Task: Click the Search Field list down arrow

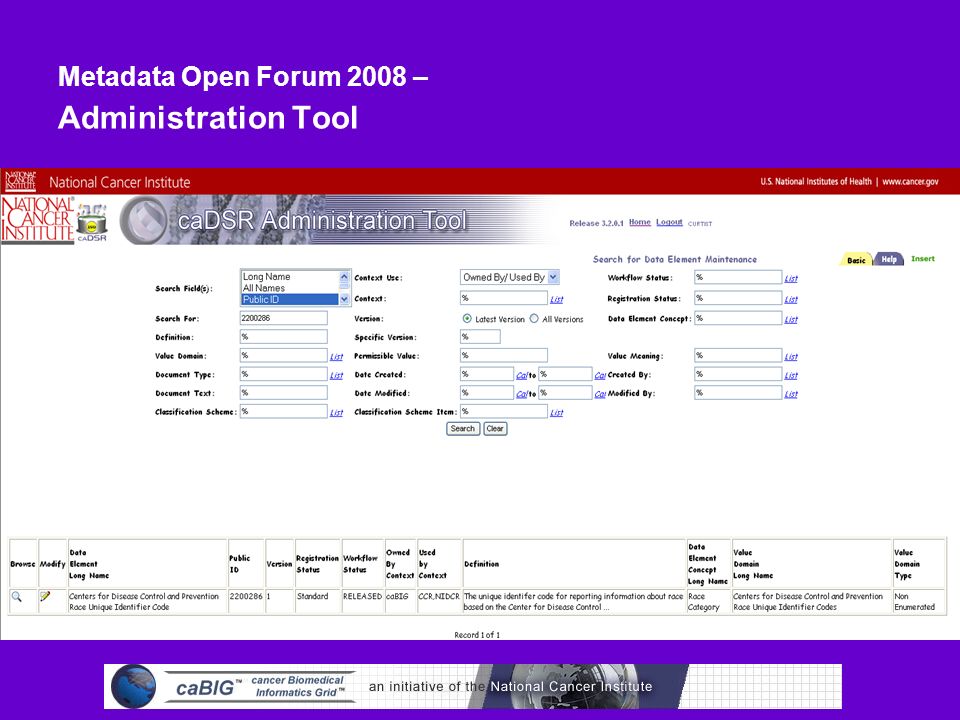Action: [344, 299]
